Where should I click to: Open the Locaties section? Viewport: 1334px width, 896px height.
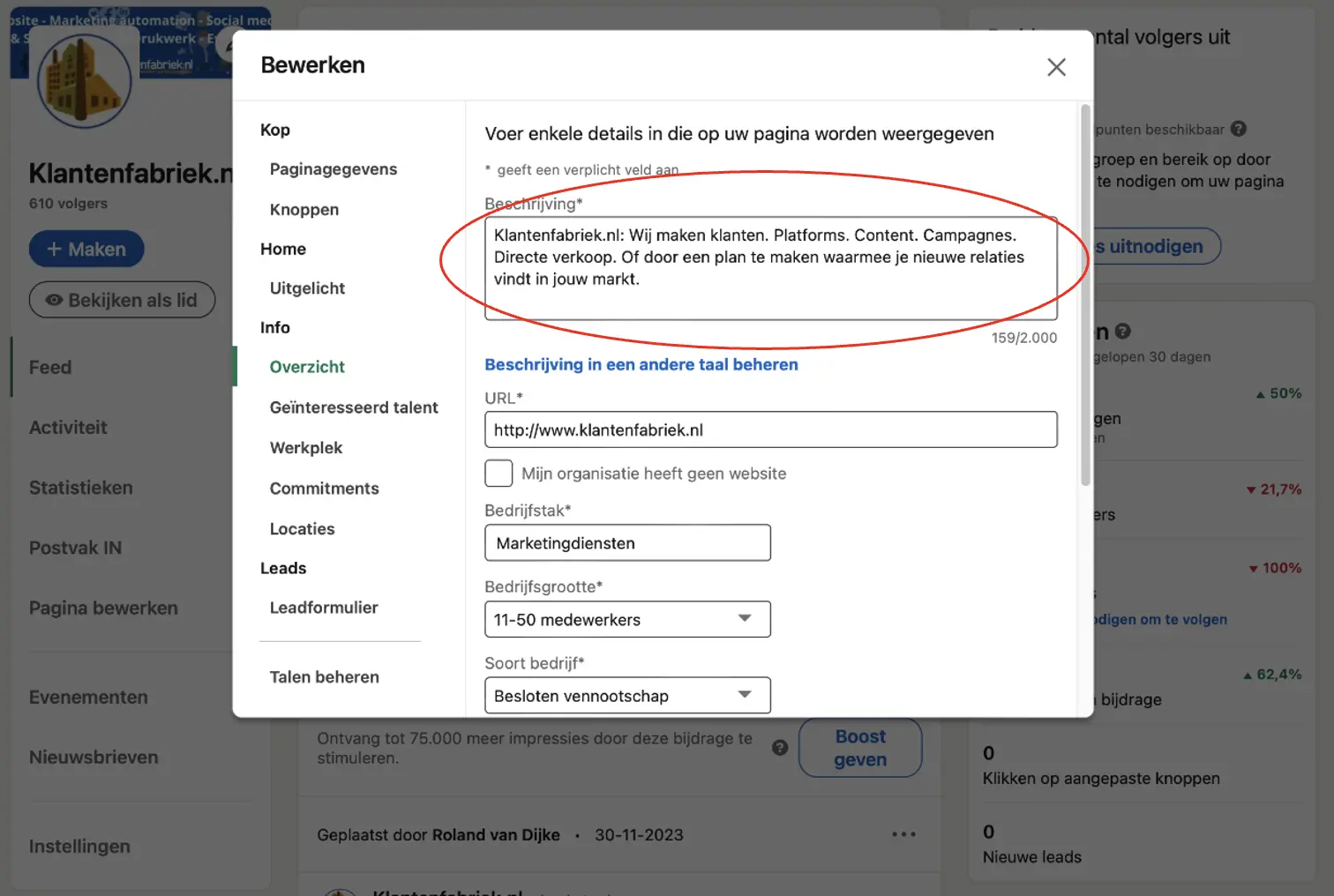coord(302,529)
